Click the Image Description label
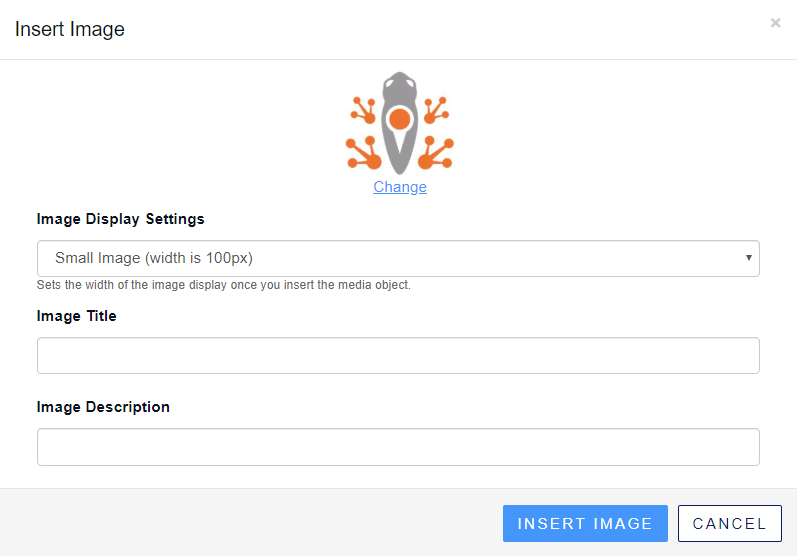797x556 pixels. click(x=103, y=407)
